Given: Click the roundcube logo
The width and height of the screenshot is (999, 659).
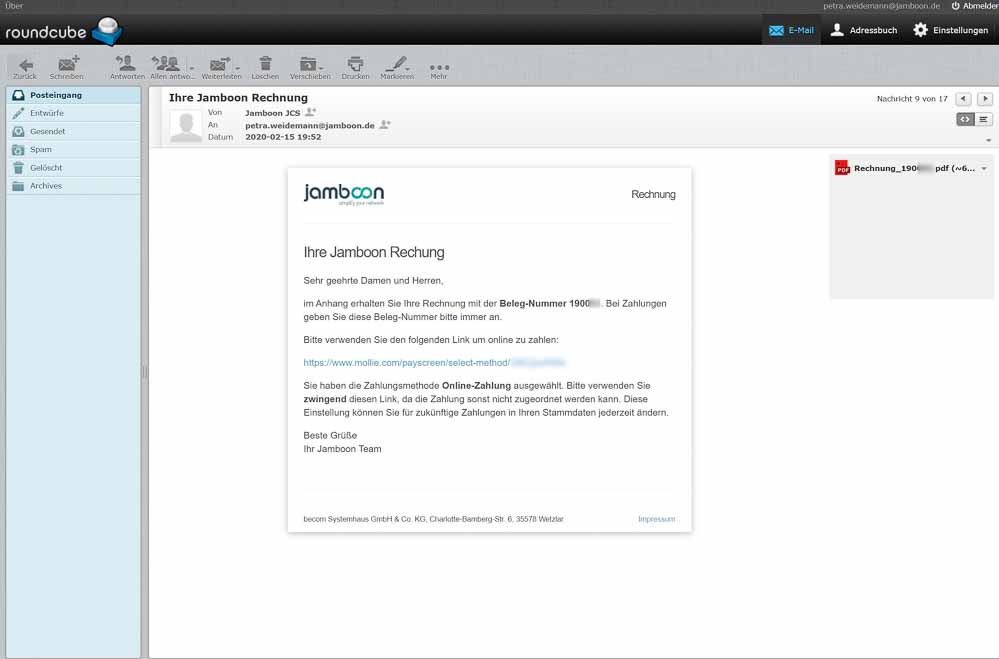Looking at the screenshot, I should (x=63, y=31).
